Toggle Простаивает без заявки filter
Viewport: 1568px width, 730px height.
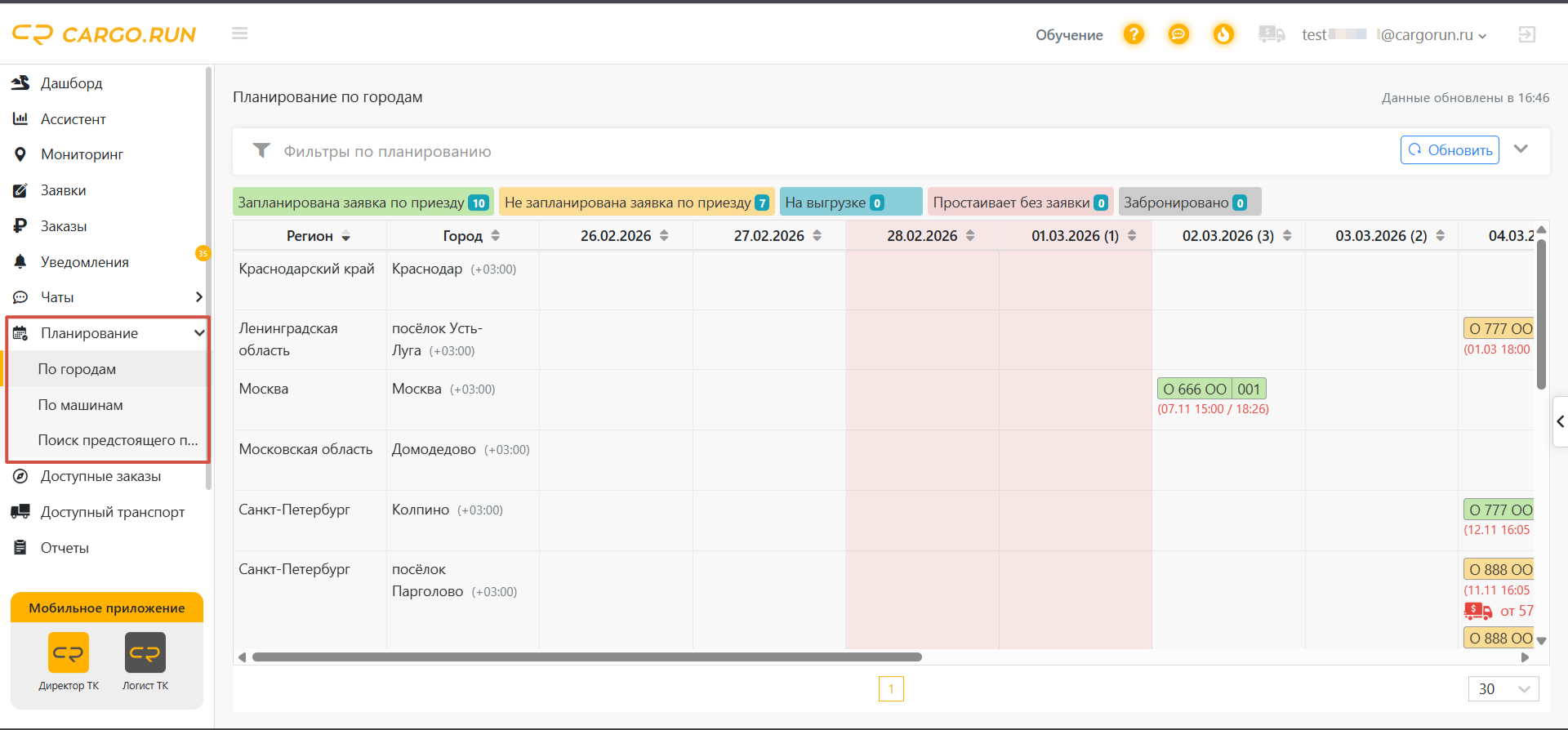tap(1020, 202)
